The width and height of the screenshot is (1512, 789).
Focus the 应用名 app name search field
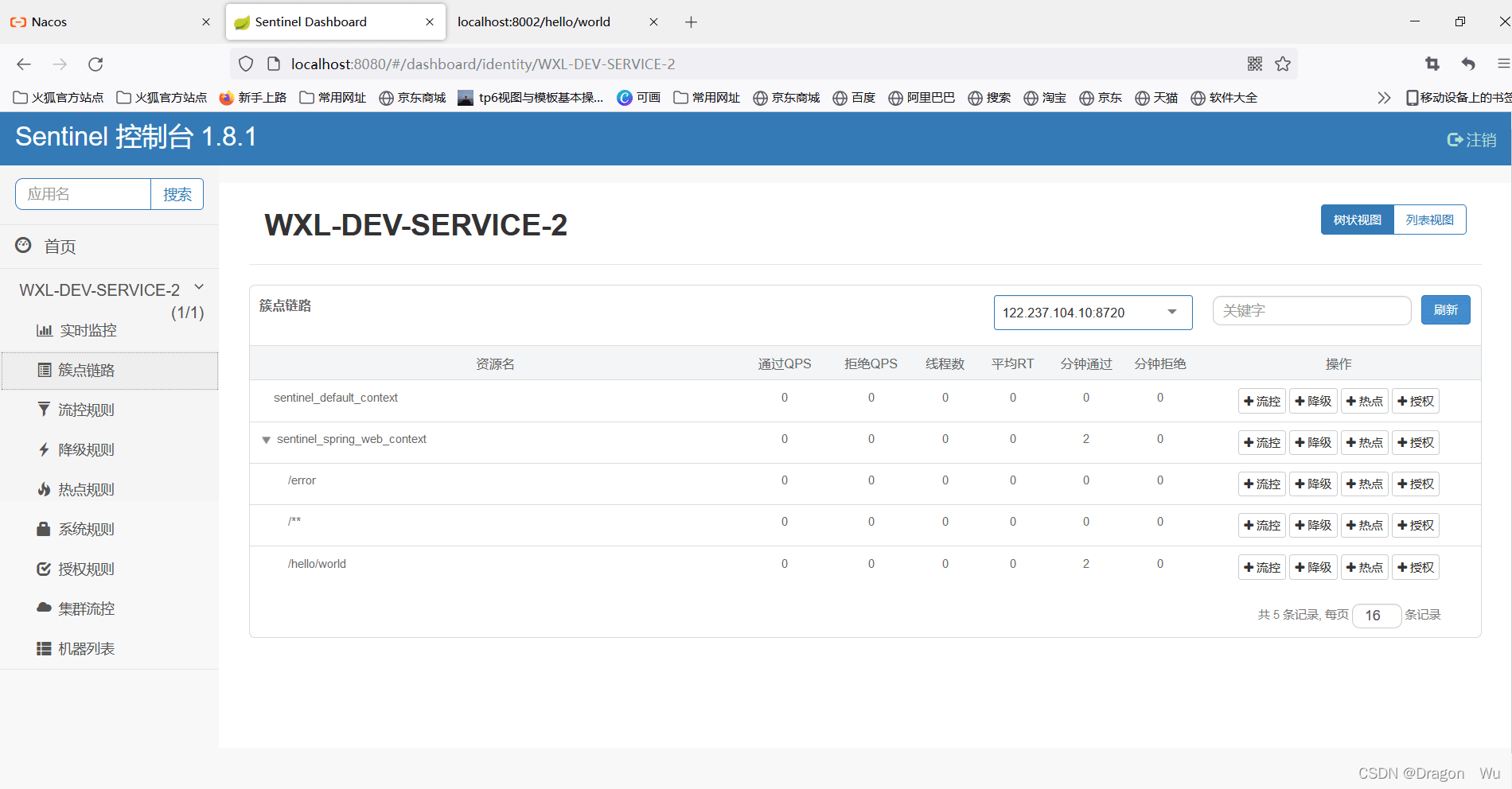[x=83, y=194]
